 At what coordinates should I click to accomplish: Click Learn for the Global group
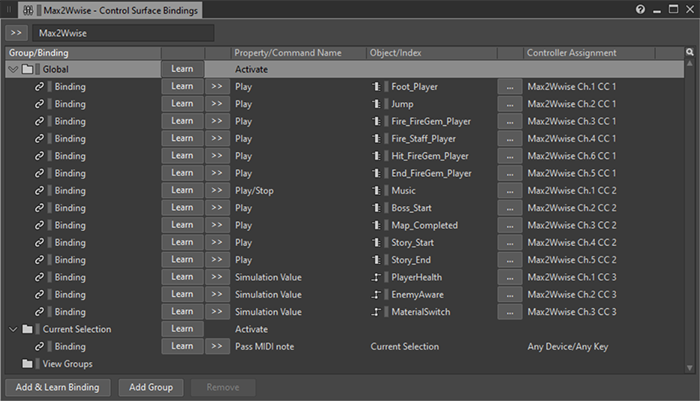coord(182,69)
